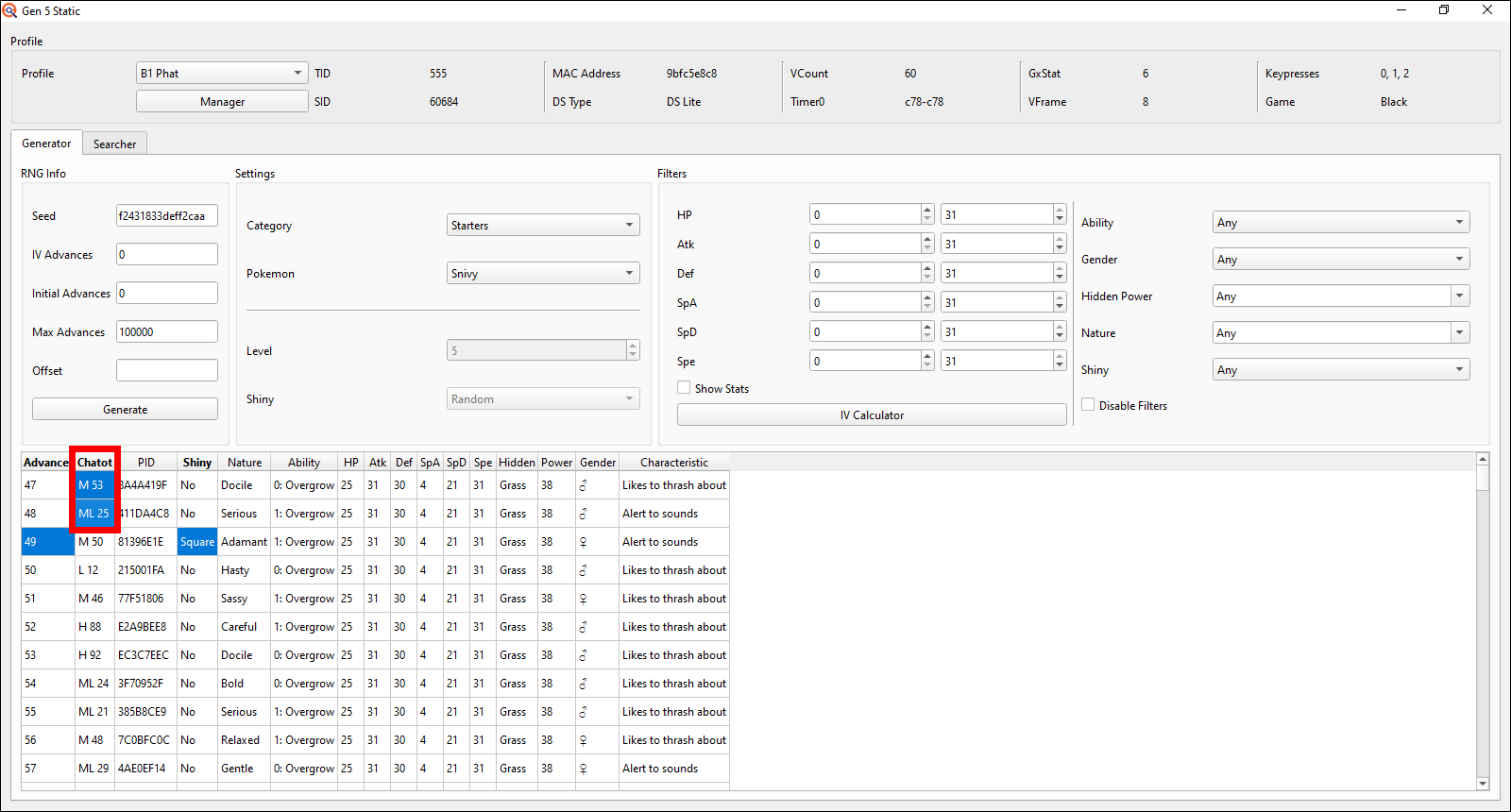Image resolution: width=1511 pixels, height=812 pixels.
Task: Select the Square shiny row at advance 49
Action: point(197,542)
